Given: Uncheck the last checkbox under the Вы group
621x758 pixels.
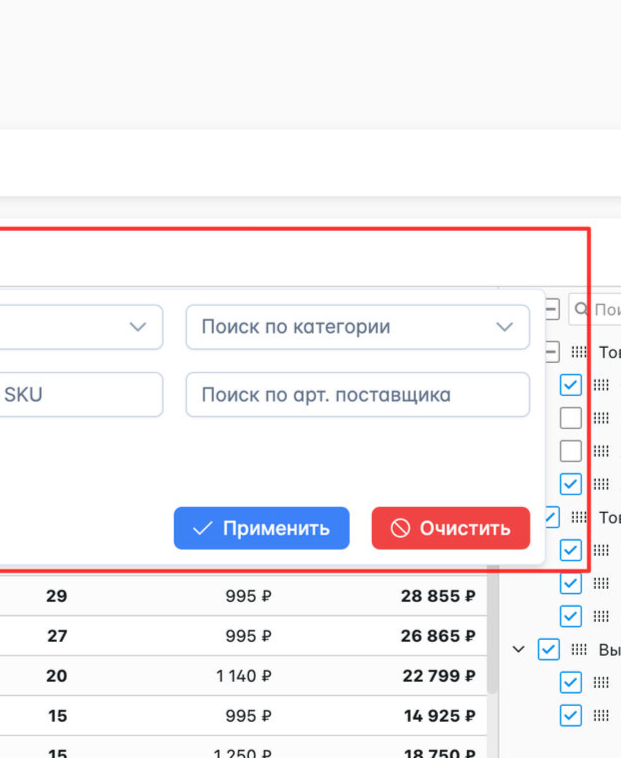Looking at the screenshot, I should [x=571, y=715].
